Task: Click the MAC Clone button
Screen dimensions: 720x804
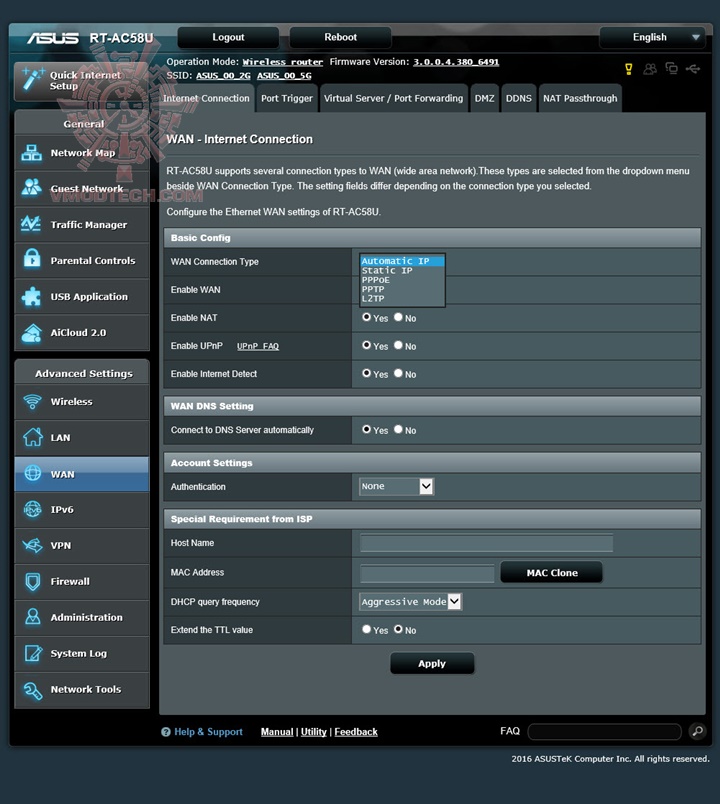Action: pos(552,573)
